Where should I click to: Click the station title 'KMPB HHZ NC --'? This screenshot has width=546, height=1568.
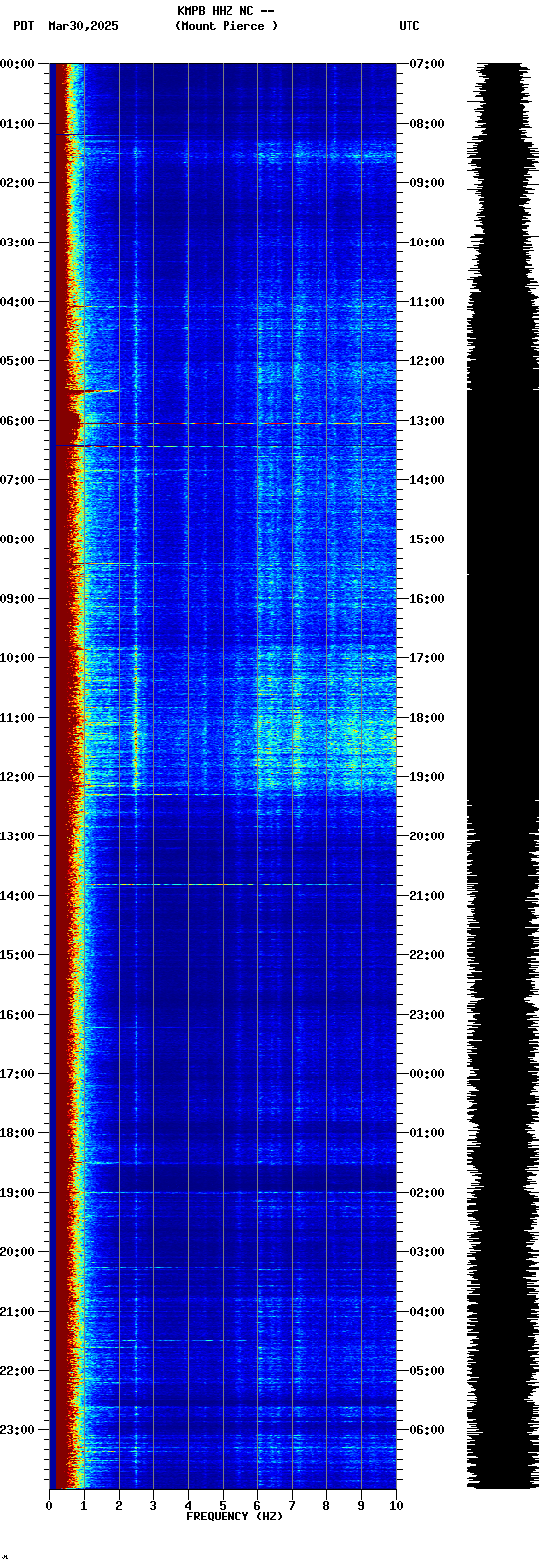point(226,11)
